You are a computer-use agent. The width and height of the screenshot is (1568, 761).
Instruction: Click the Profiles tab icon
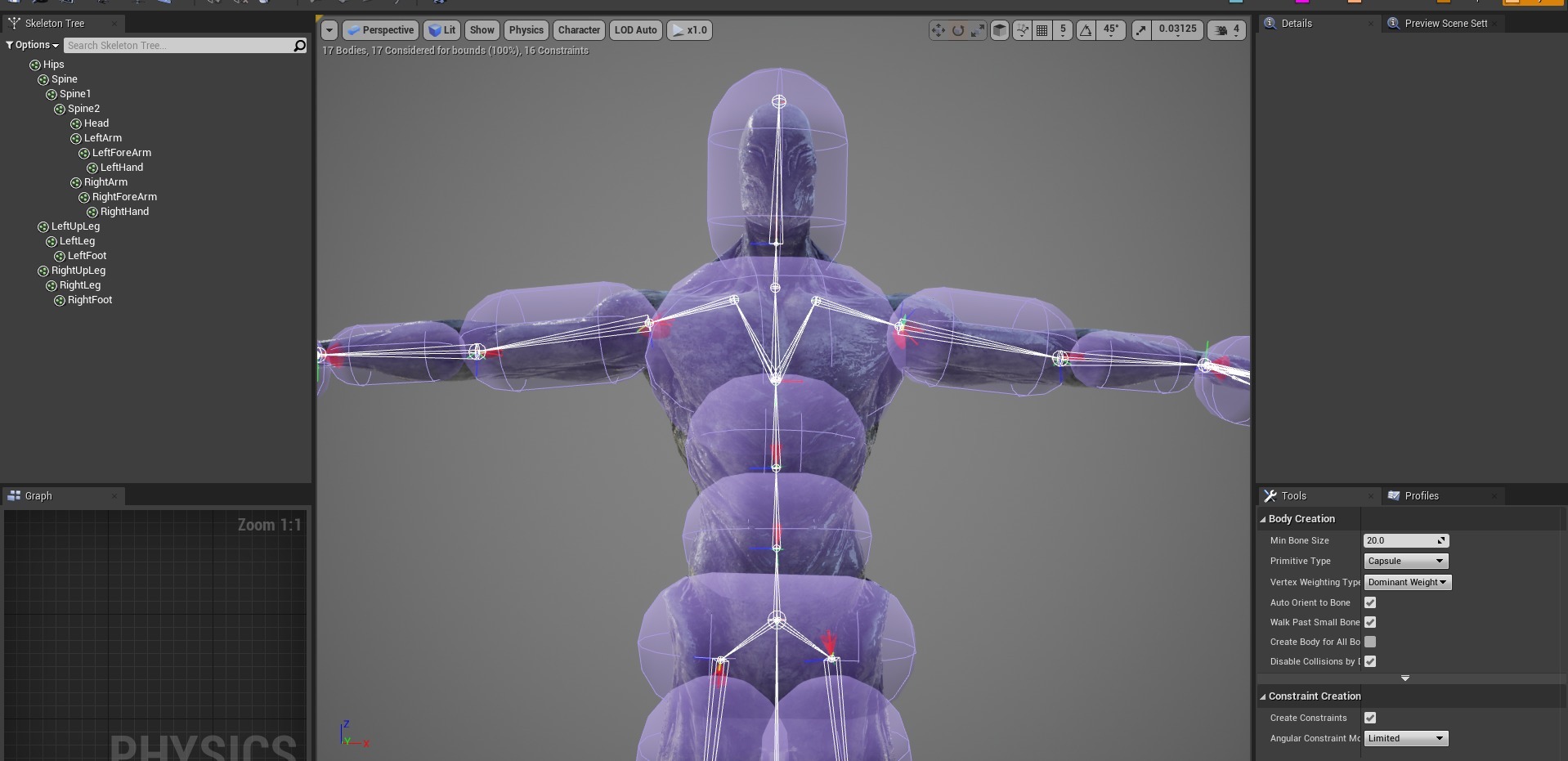[x=1394, y=495]
